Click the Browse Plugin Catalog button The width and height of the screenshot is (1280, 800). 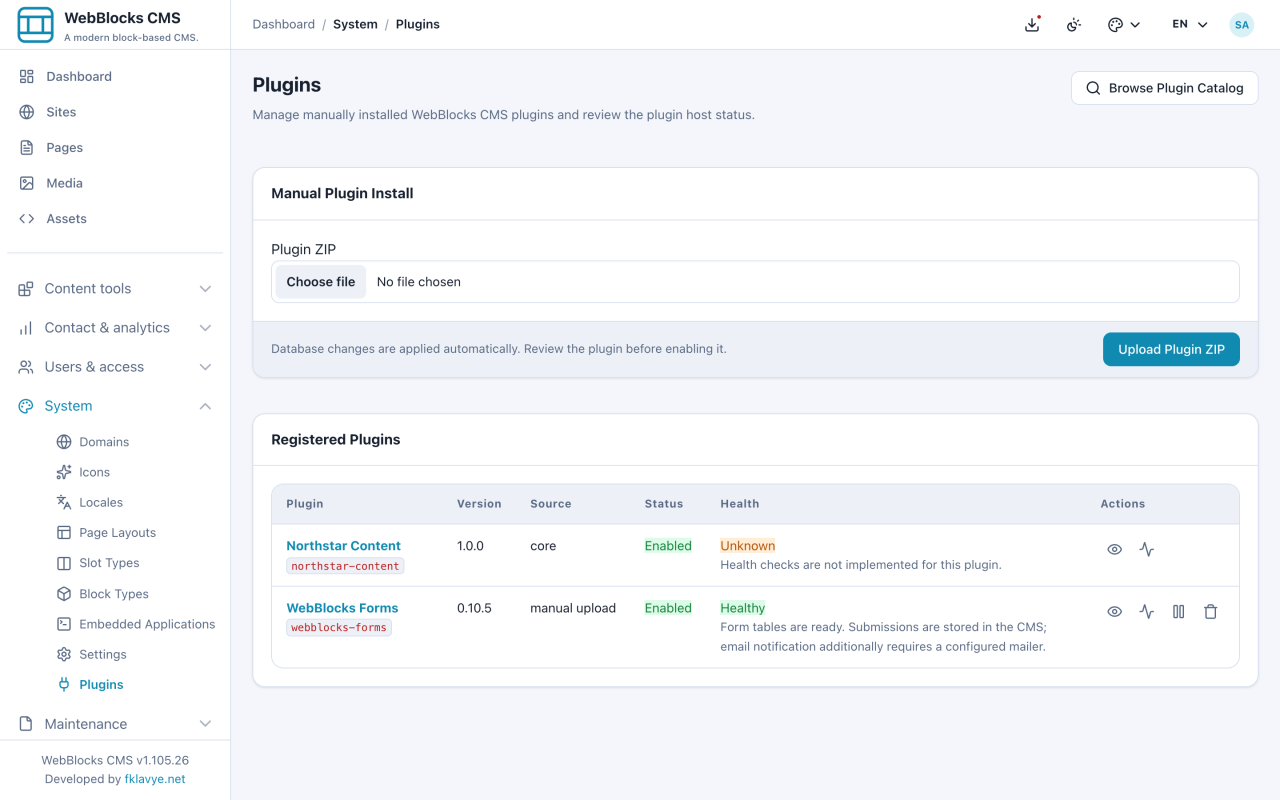[1164, 88]
